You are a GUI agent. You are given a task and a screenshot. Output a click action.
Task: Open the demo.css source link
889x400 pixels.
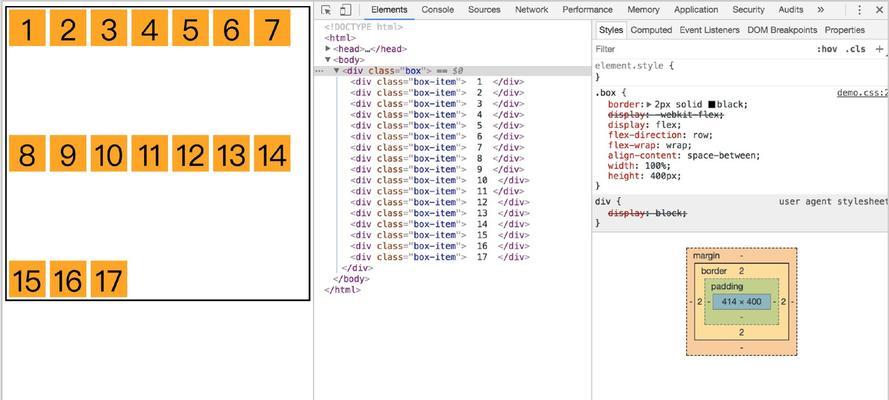[x=862, y=93]
